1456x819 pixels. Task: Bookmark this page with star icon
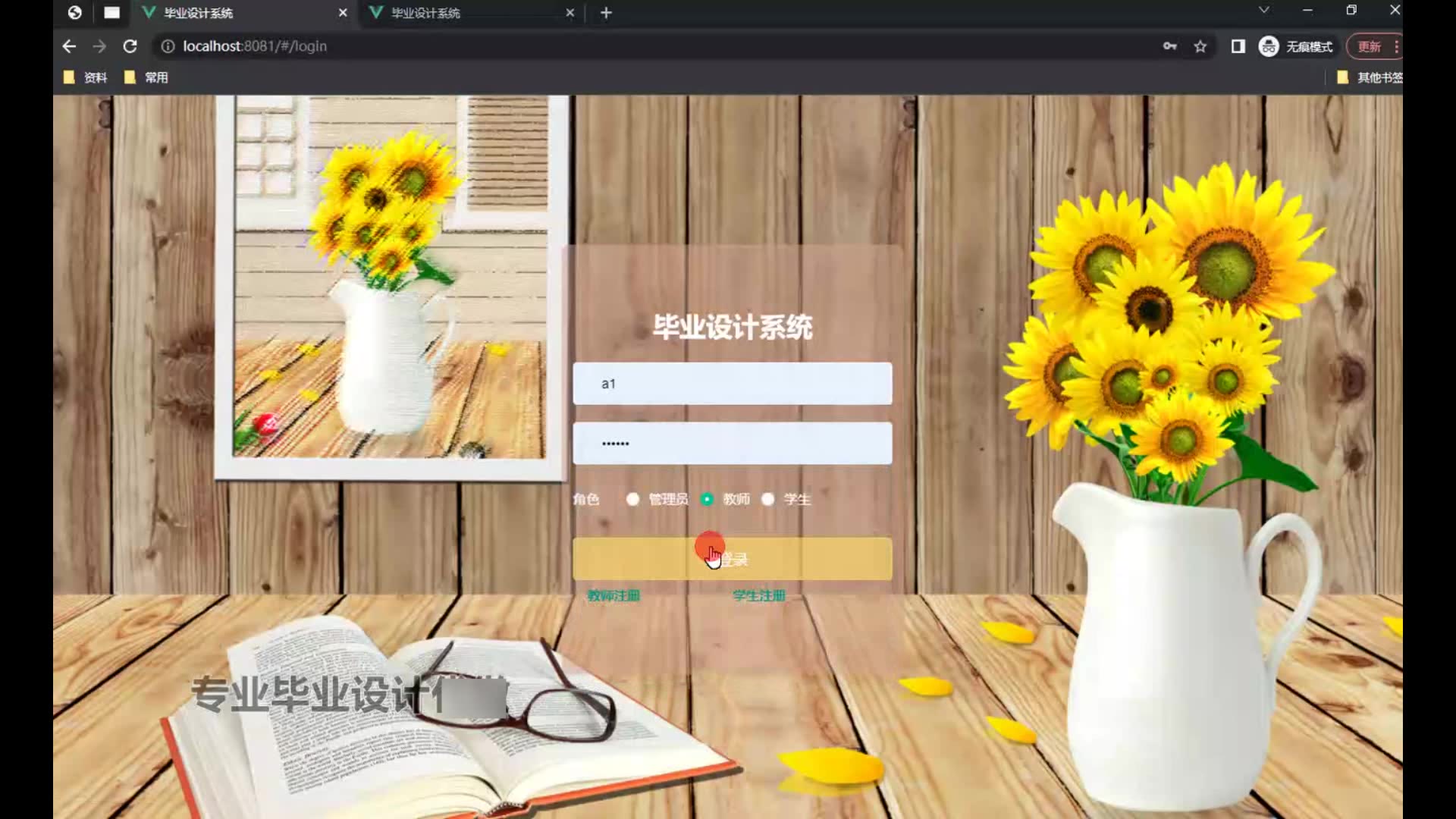1200,46
